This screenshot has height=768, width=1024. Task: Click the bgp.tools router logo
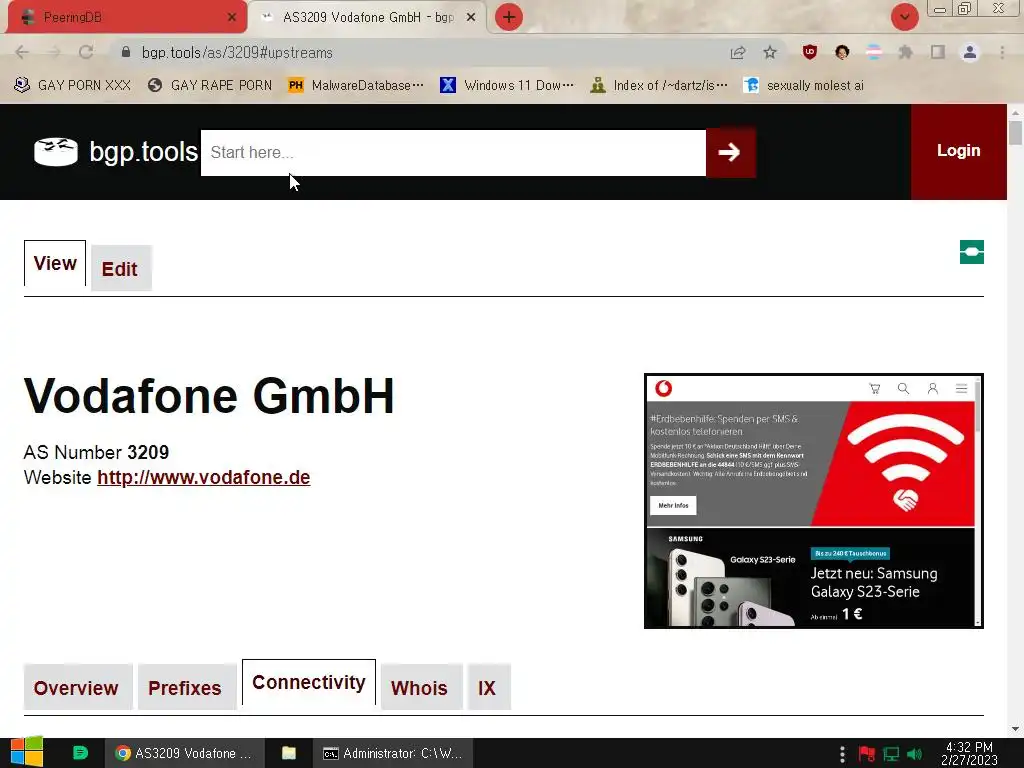click(56, 152)
